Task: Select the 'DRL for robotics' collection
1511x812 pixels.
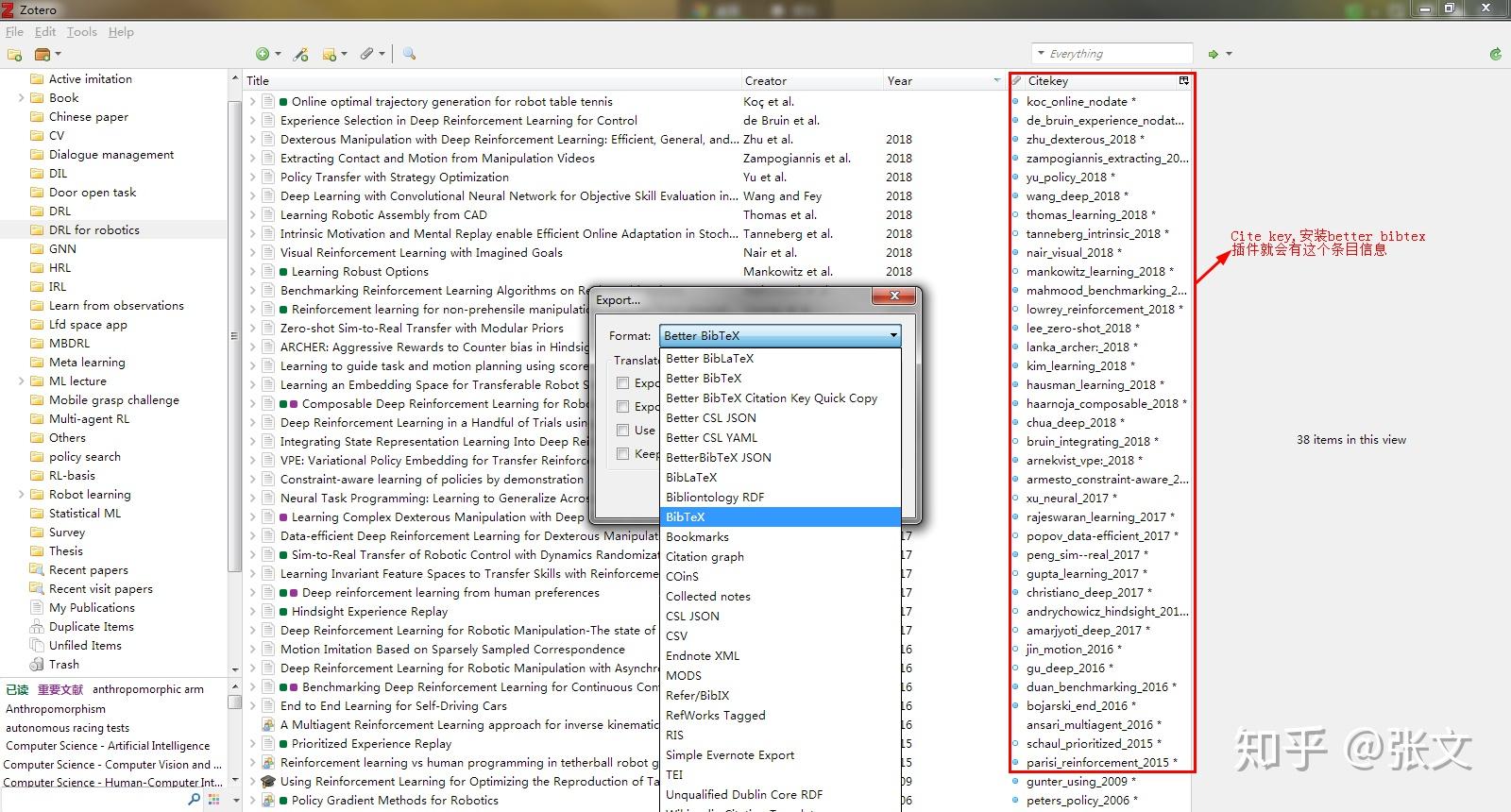Action: click(x=94, y=230)
